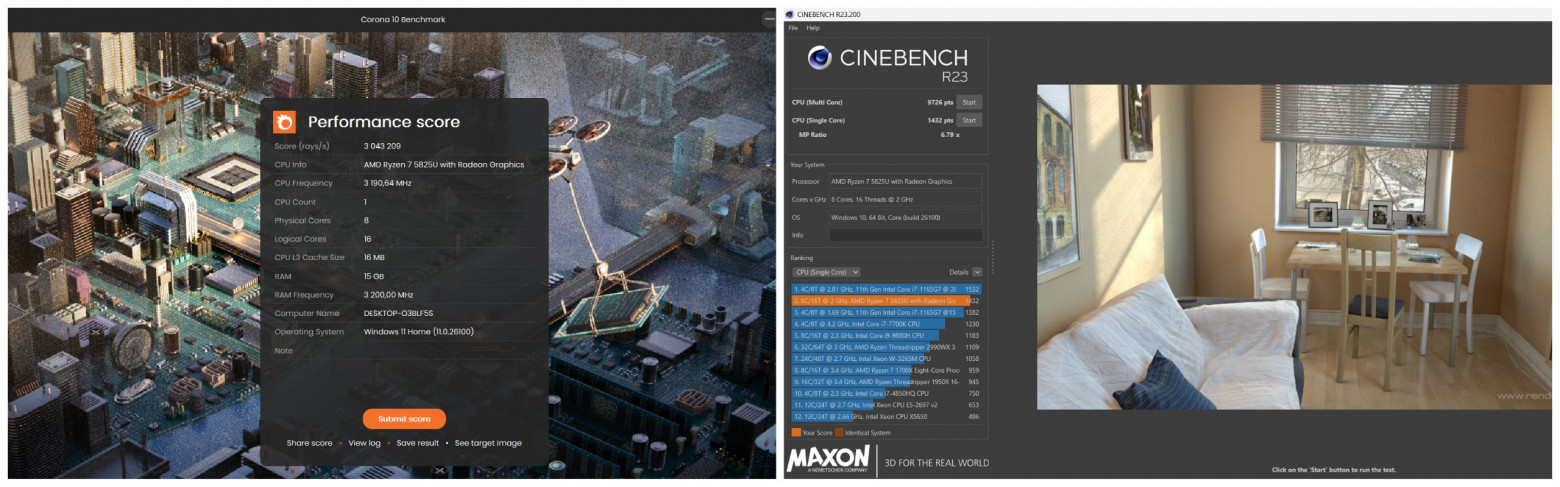Click the brown Identical System legend swatch
This screenshot has height=487, width=1560.
coord(839,433)
